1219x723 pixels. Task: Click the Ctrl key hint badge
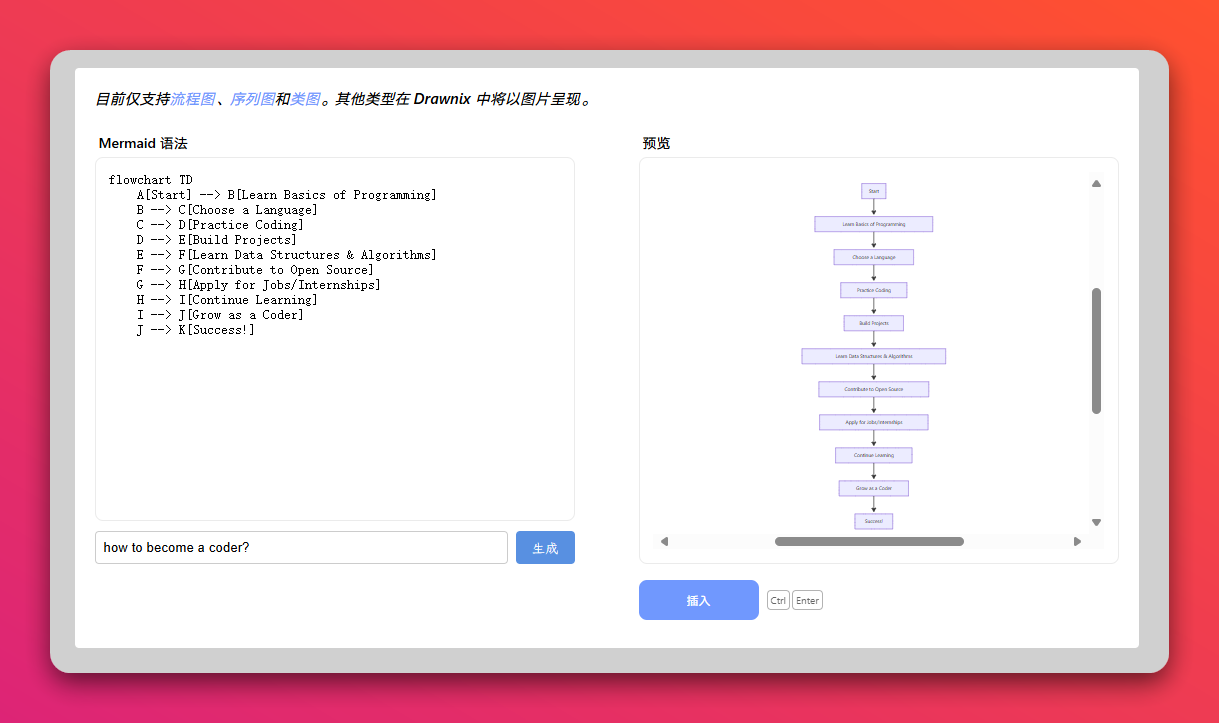[x=778, y=601]
